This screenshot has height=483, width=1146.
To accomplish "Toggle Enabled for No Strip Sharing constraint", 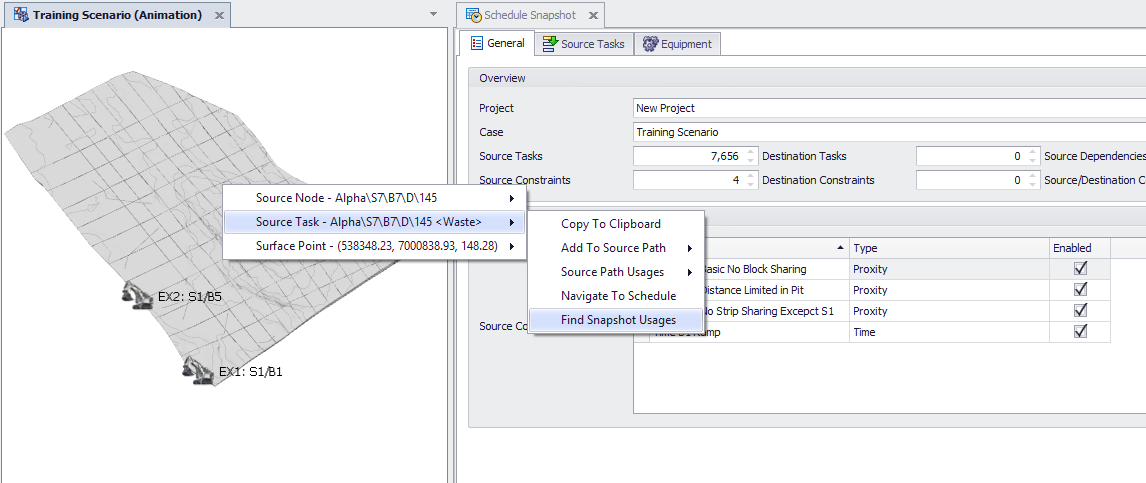I will pos(1080,311).
